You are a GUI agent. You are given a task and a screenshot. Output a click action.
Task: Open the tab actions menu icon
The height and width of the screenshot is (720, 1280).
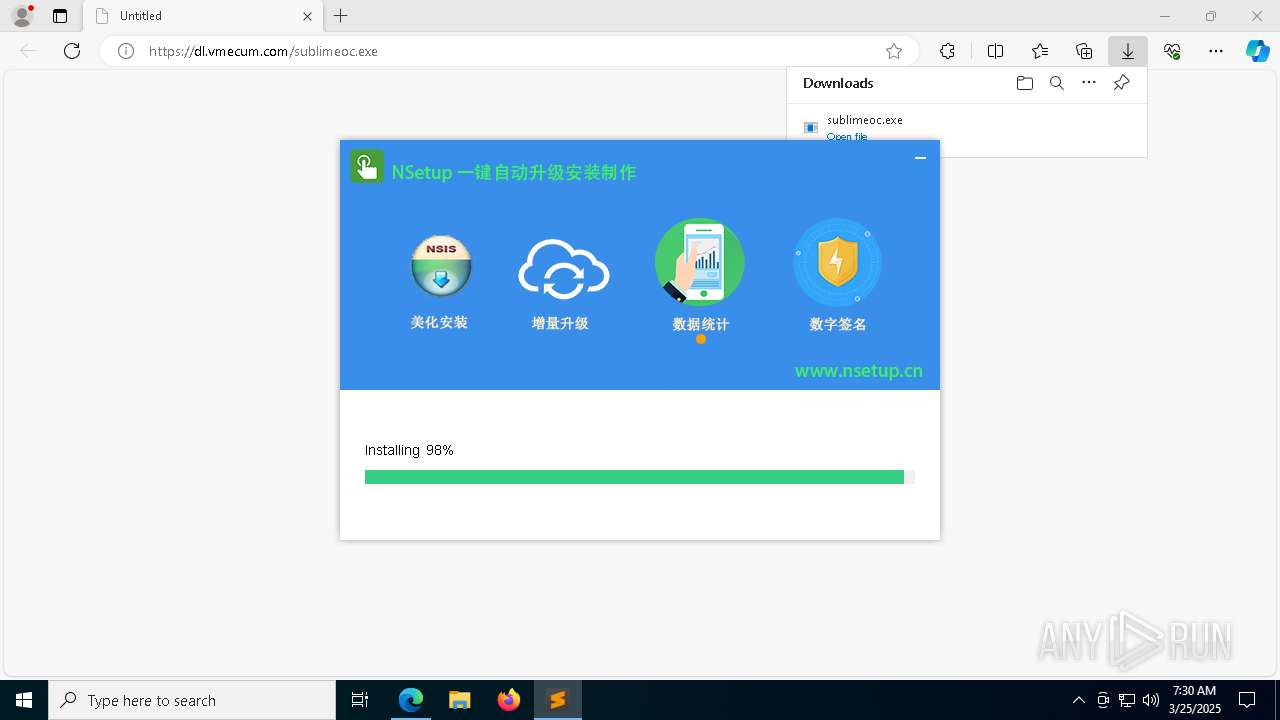click(x=60, y=16)
